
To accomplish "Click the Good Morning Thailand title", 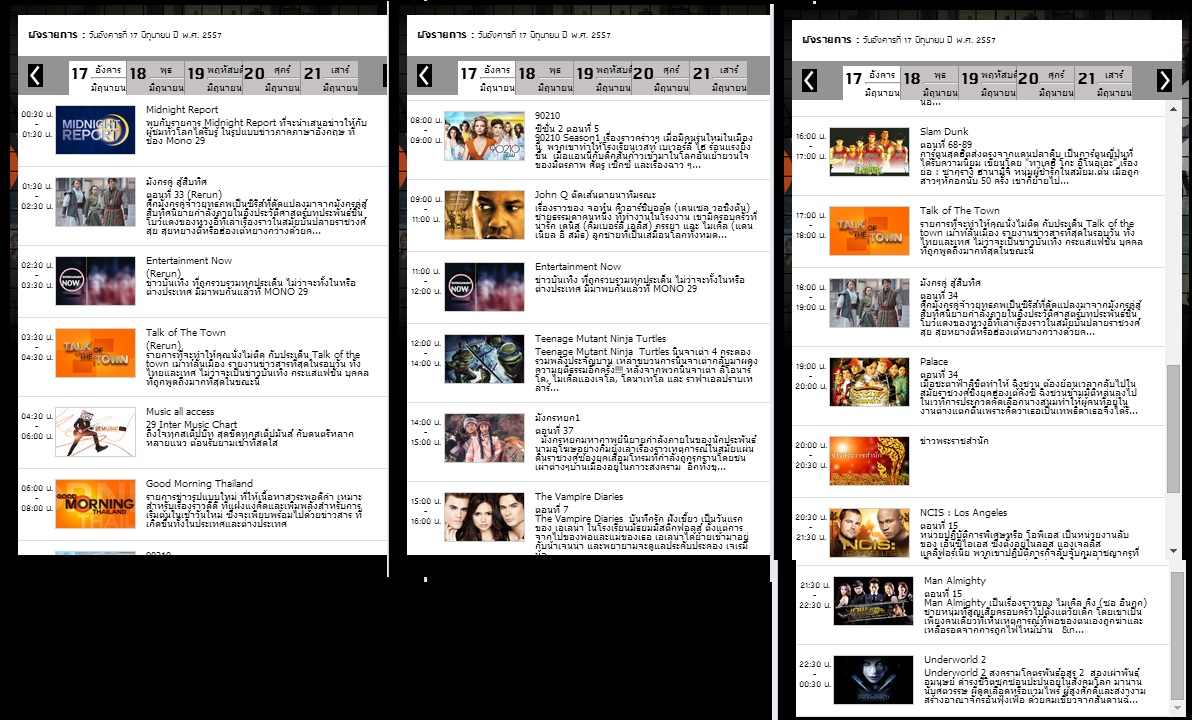I will [x=199, y=484].
